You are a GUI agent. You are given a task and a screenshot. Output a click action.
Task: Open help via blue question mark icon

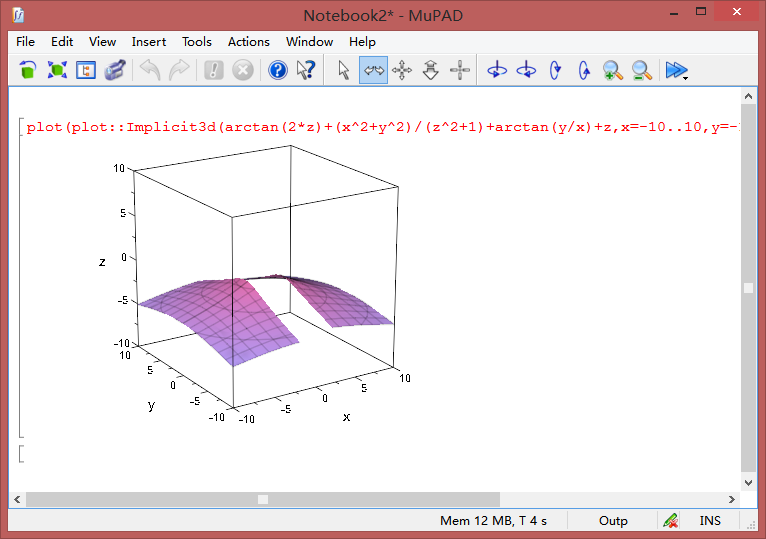(x=277, y=70)
